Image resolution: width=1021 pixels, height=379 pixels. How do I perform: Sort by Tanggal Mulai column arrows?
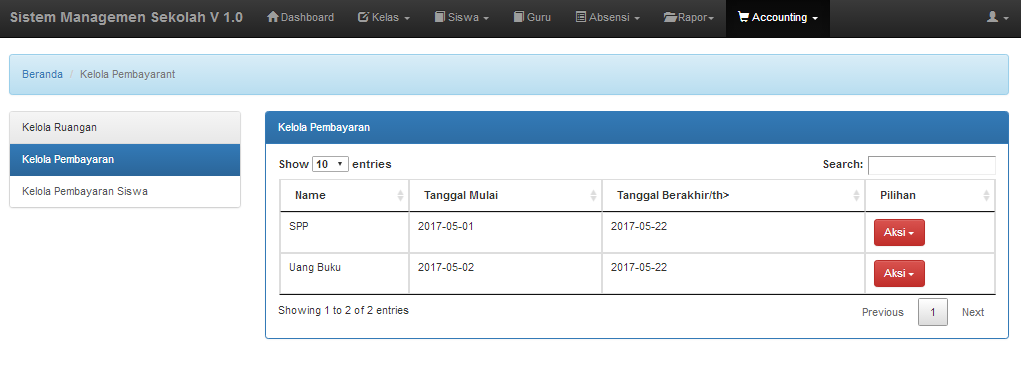point(593,195)
